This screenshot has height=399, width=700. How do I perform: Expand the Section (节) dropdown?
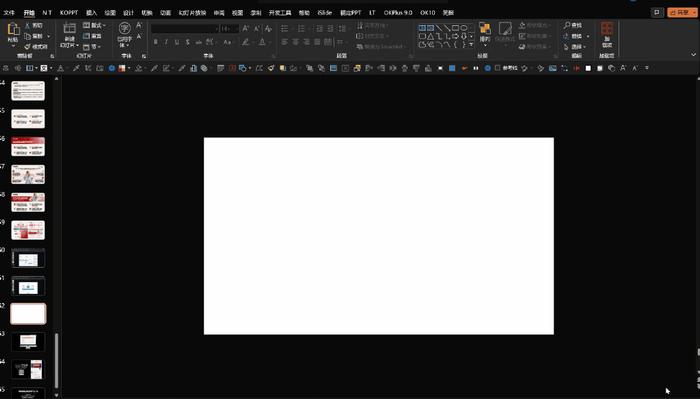[x=92, y=46]
